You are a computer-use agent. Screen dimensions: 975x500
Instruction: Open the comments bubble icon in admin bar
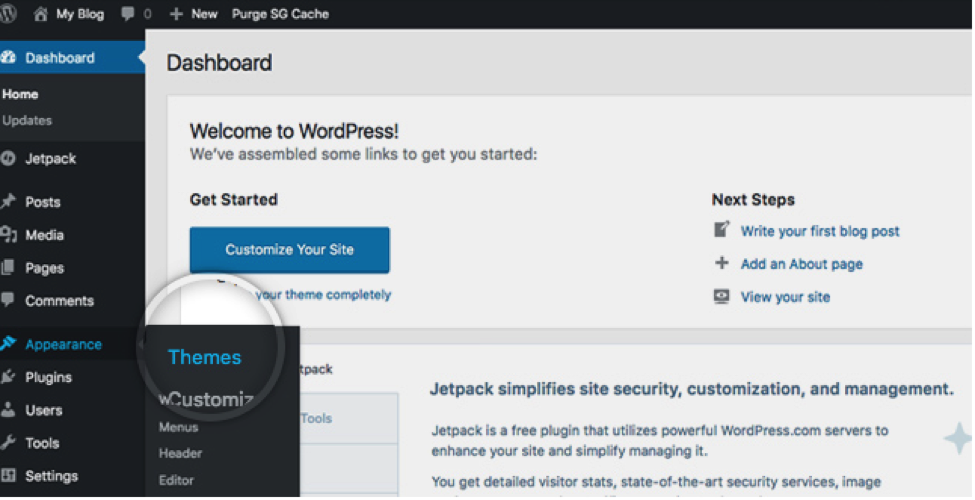(x=128, y=14)
